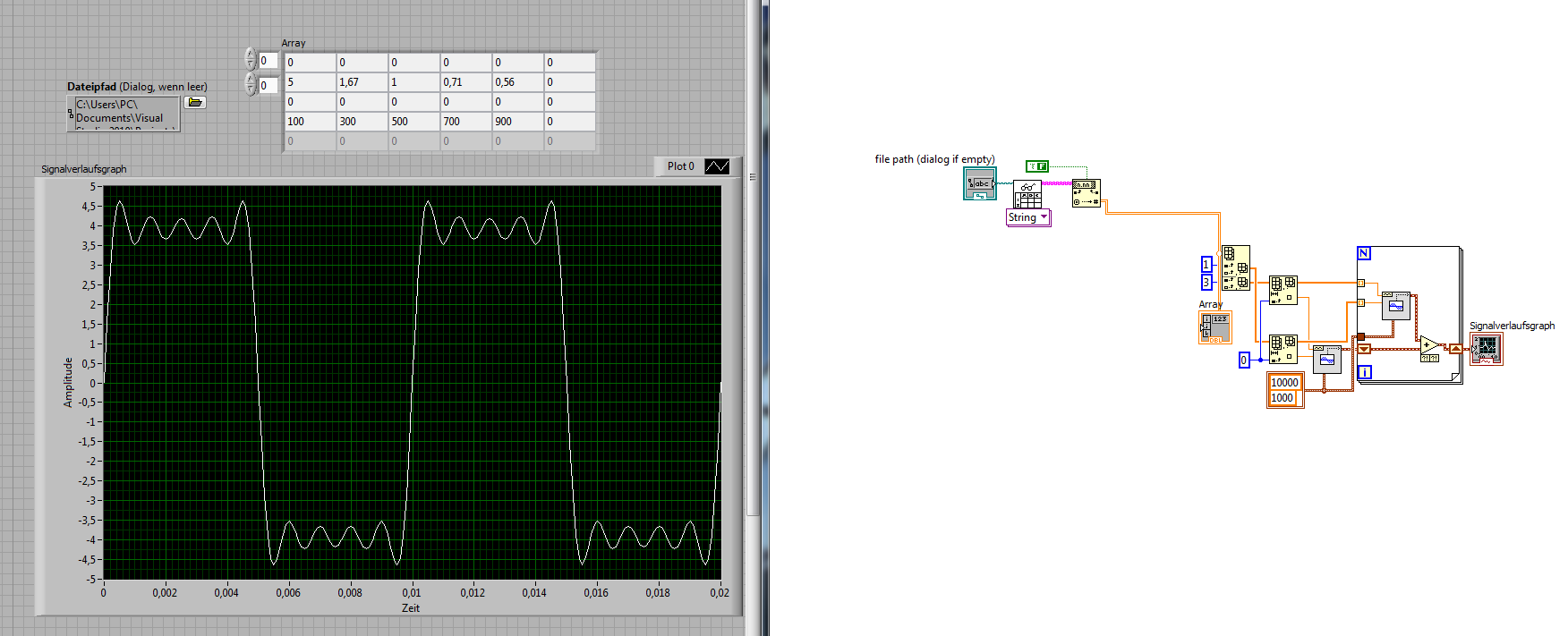Click the y-axis maximum value 5
Screen dimensions: 1568x636
pos(92,187)
